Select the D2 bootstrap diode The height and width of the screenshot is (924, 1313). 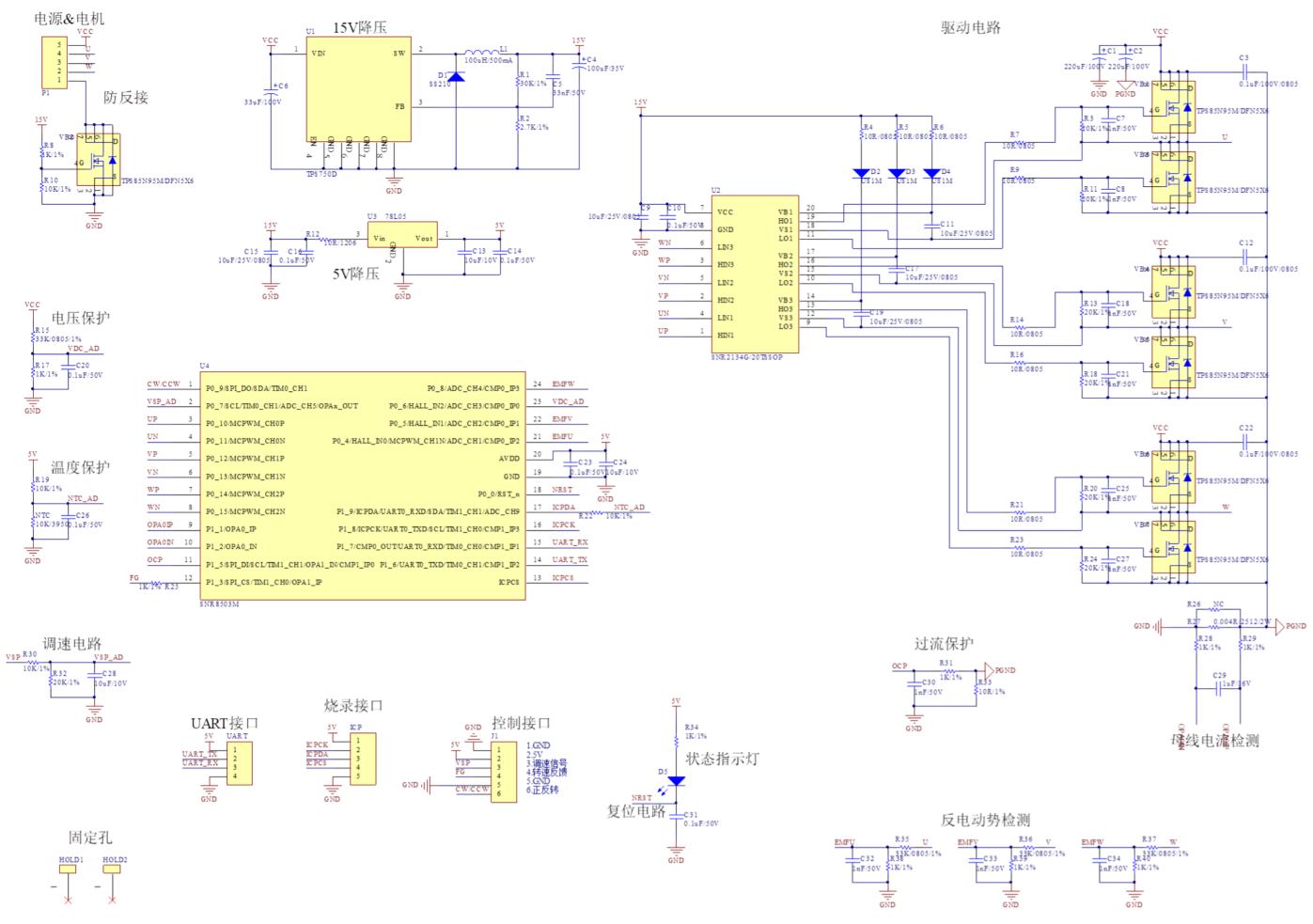coord(861,173)
